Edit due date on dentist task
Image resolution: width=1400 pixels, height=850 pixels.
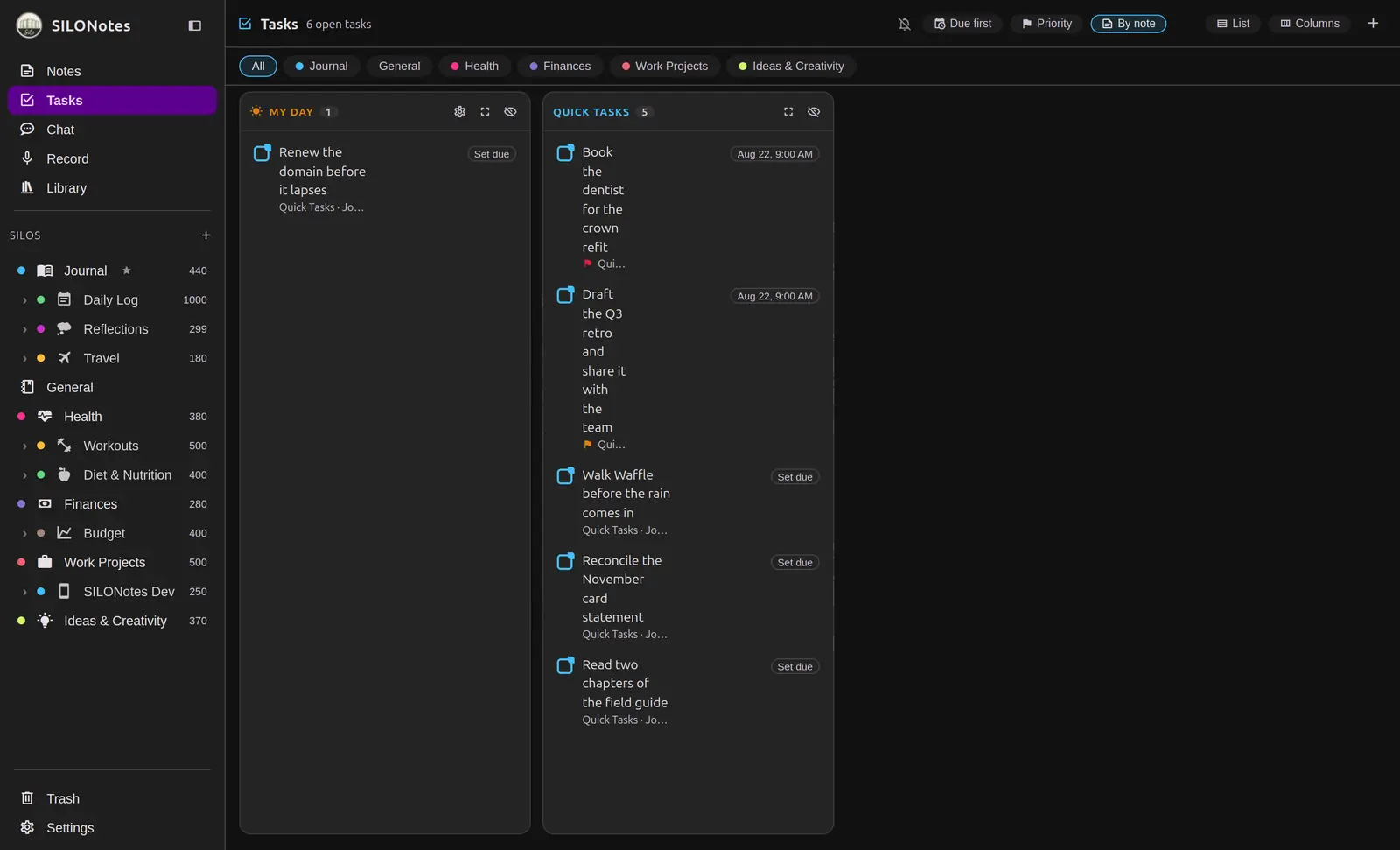coord(774,154)
